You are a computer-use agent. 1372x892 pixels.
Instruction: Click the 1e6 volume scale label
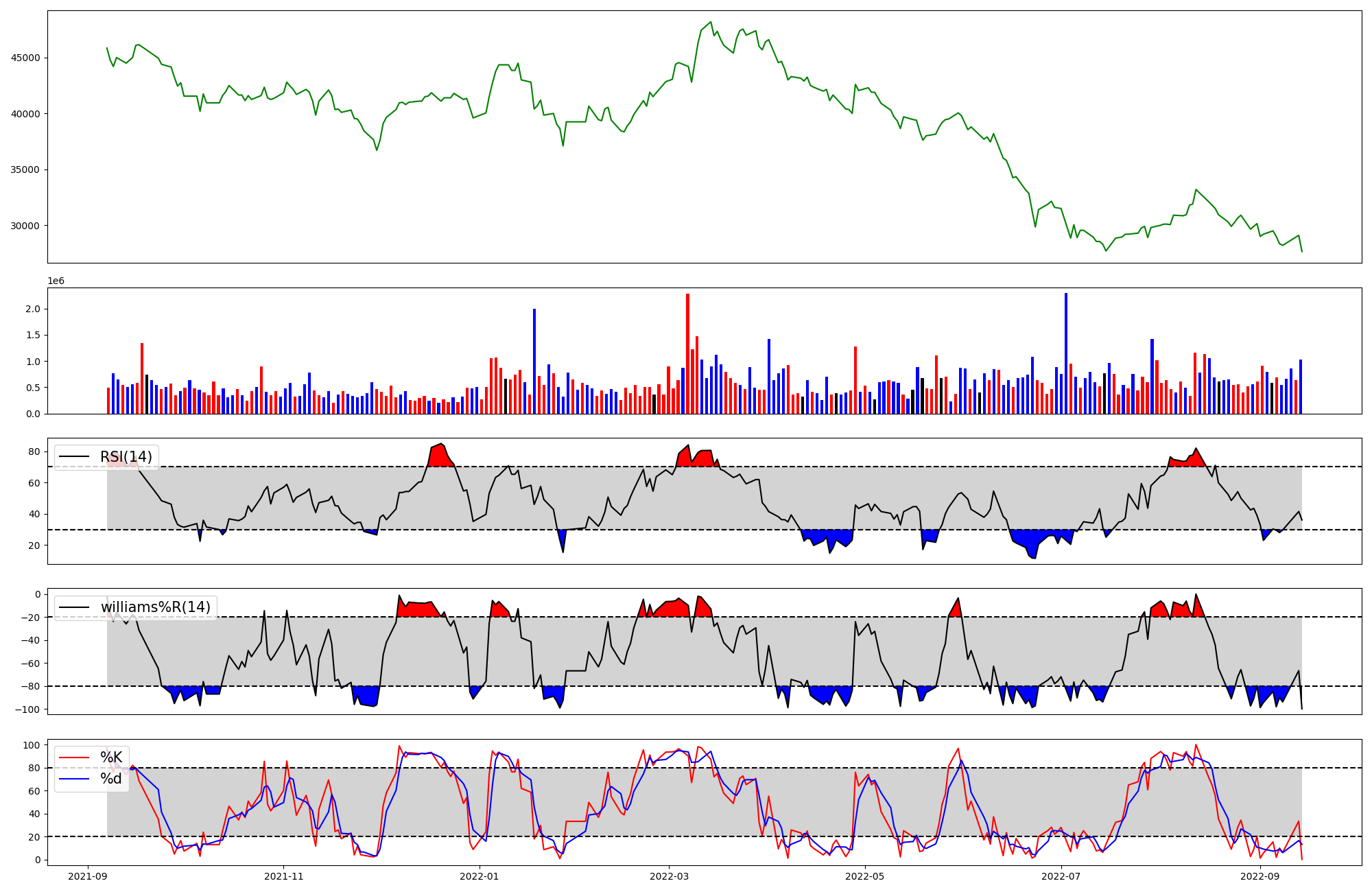click(56, 281)
